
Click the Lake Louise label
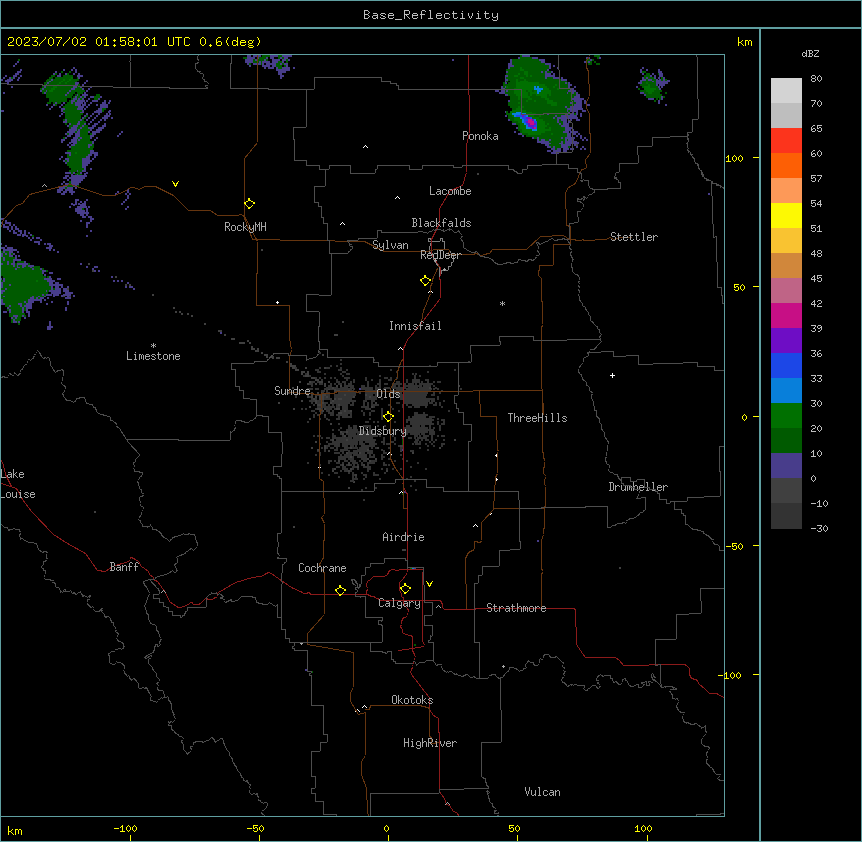[x=16, y=484]
